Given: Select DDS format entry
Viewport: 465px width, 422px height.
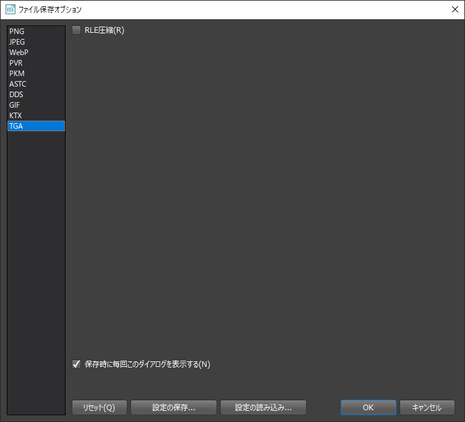Looking at the screenshot, I should (36, 94).
